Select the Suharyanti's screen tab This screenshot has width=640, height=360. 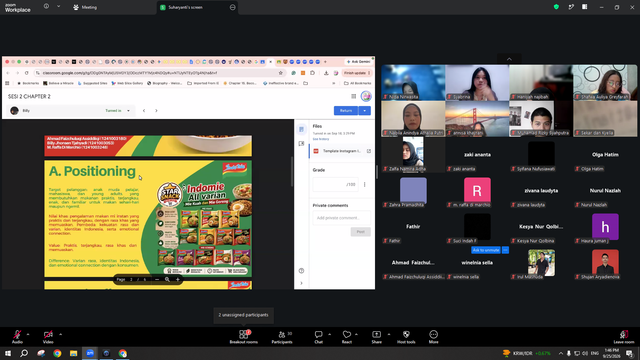point(198,7)
